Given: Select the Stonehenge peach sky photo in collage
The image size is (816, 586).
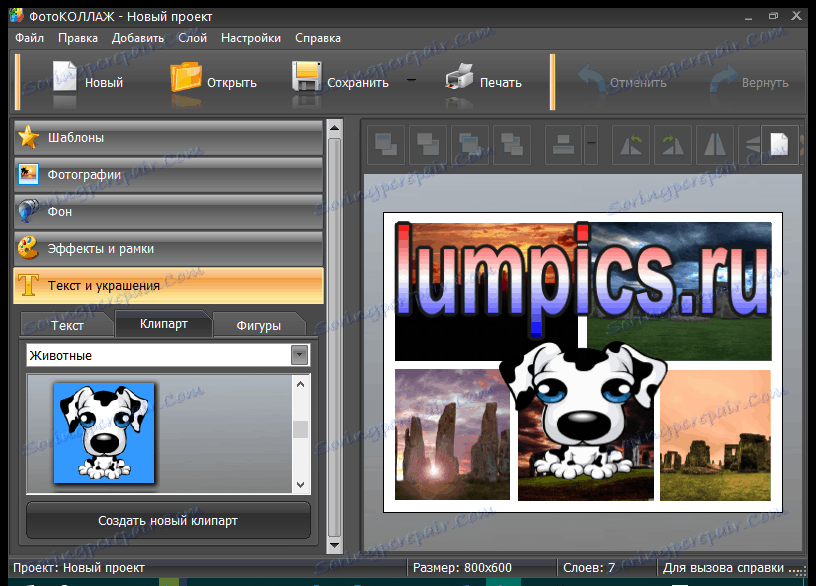Looking at the screenshot, I should point(715,435).
